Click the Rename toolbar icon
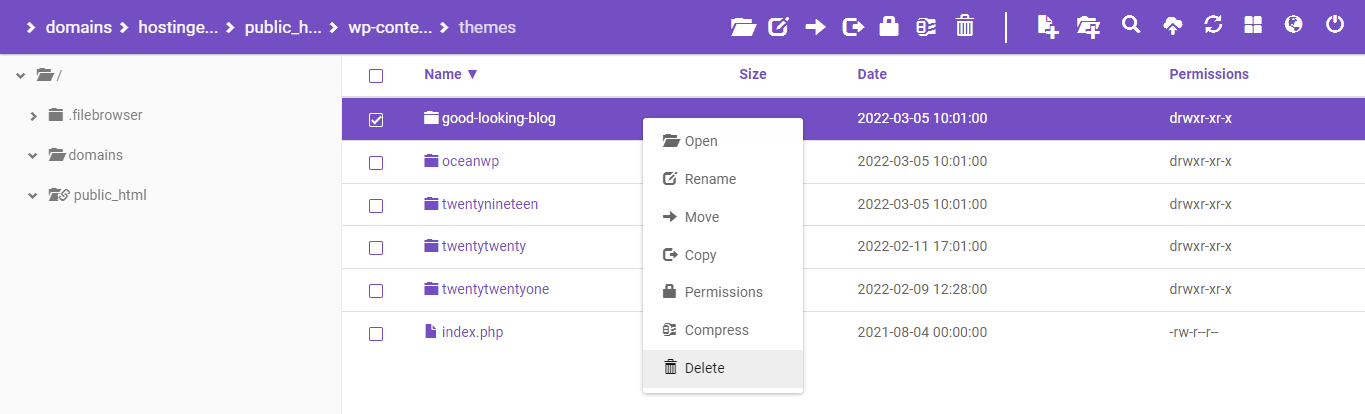 click(x=779, y=27)
